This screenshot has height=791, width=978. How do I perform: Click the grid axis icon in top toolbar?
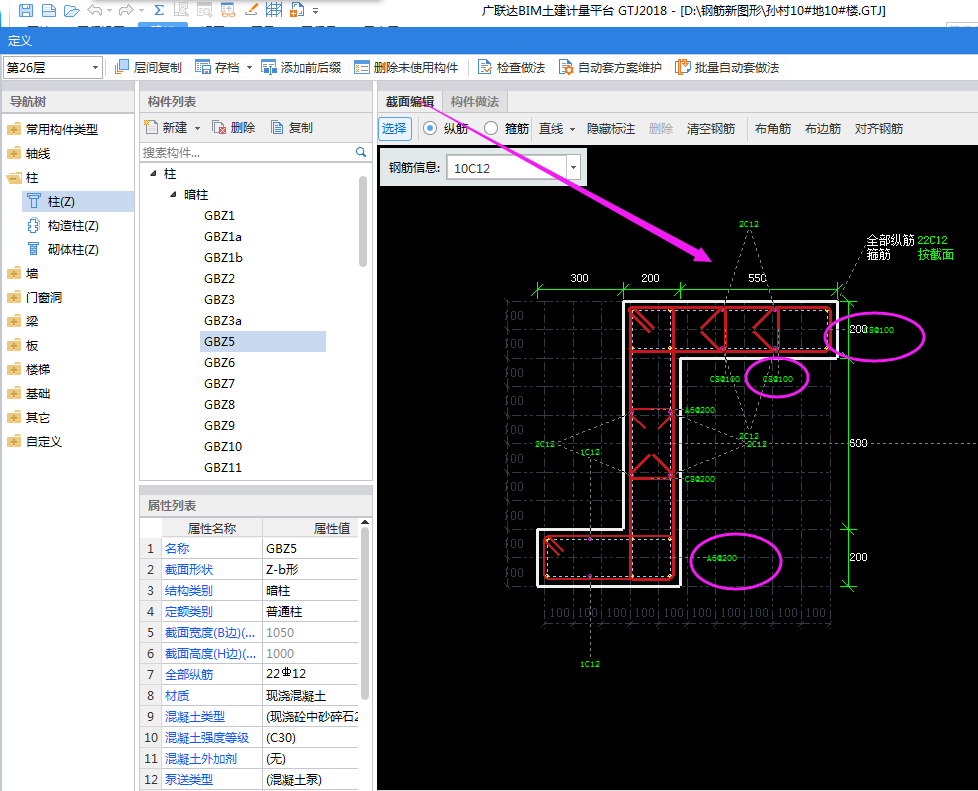click(274, 10)
